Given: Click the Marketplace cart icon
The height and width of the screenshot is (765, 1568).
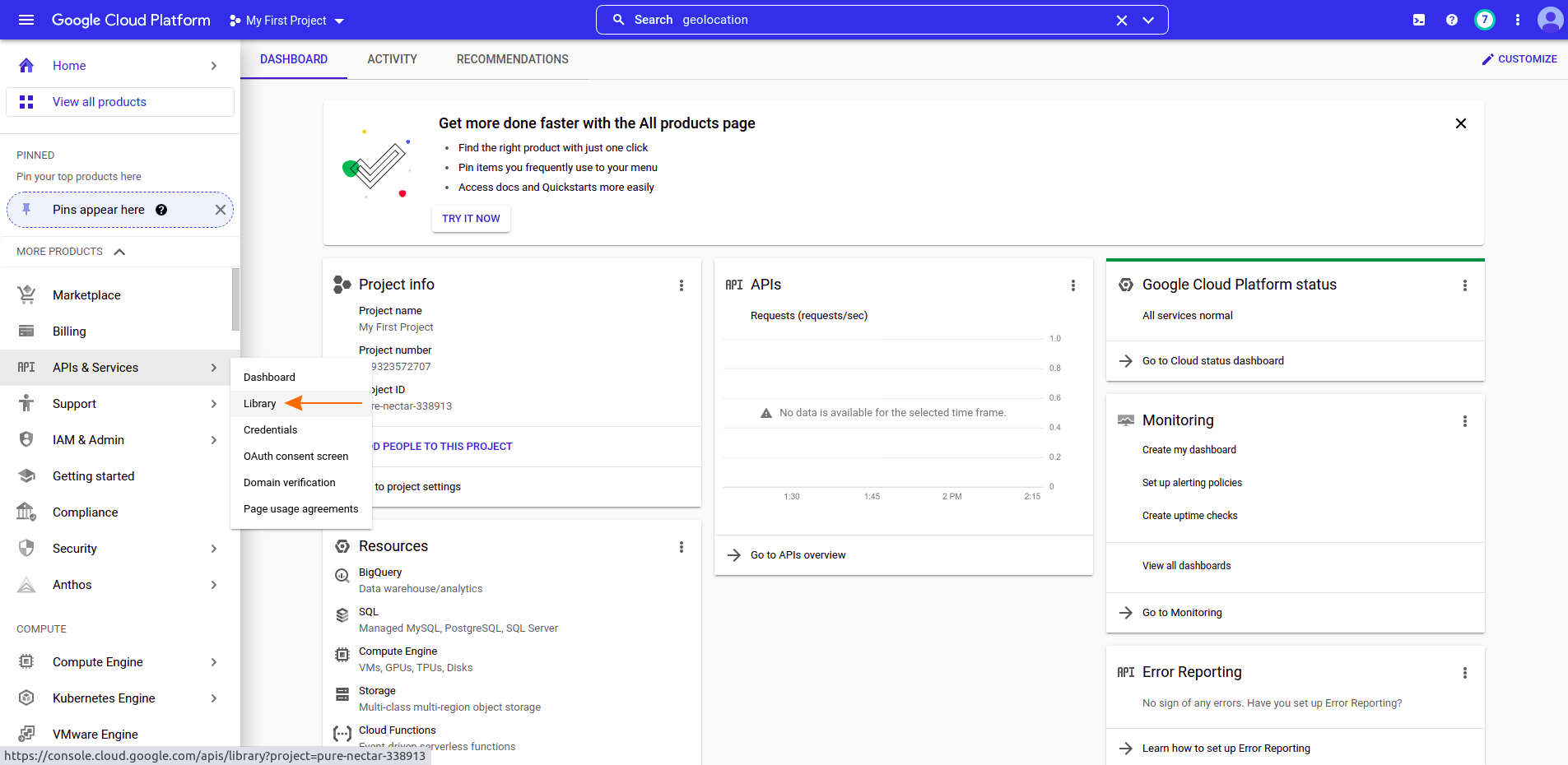Looking at the screenshot, I should (26, 294).
